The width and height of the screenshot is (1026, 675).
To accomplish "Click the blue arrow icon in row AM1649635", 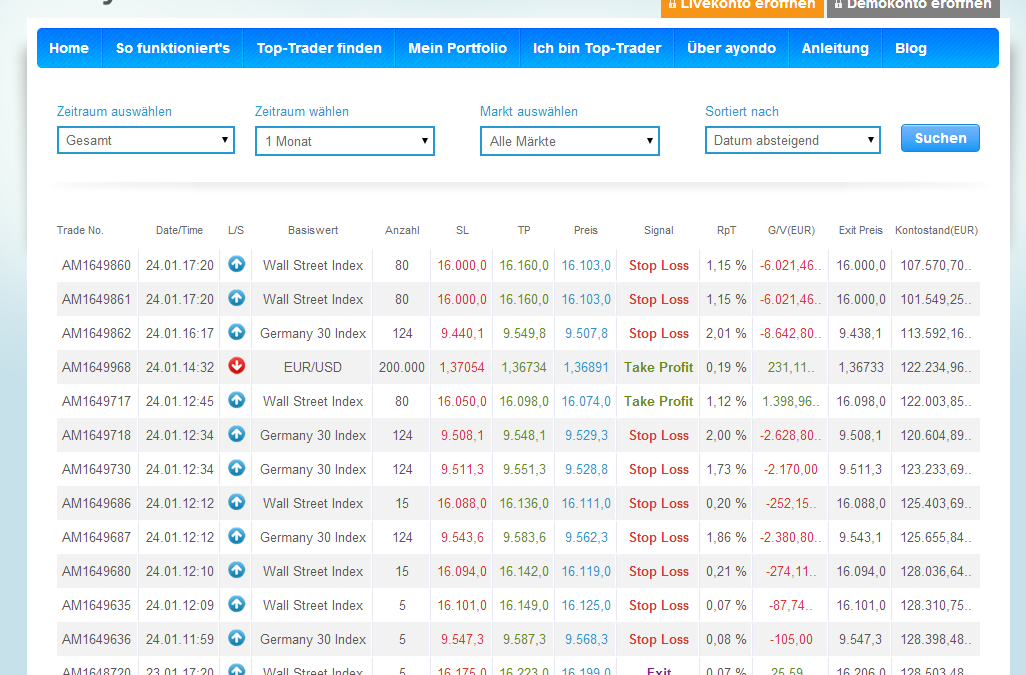I will click(x=236, y=604).
